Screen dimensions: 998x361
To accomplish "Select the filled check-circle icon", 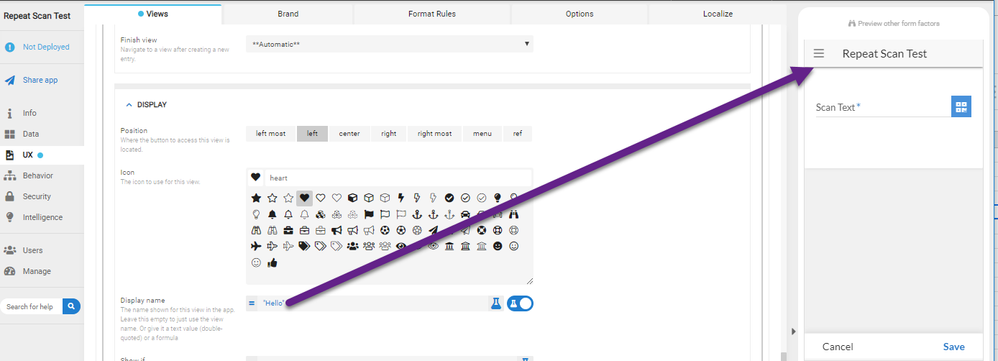I will point(449,198).
